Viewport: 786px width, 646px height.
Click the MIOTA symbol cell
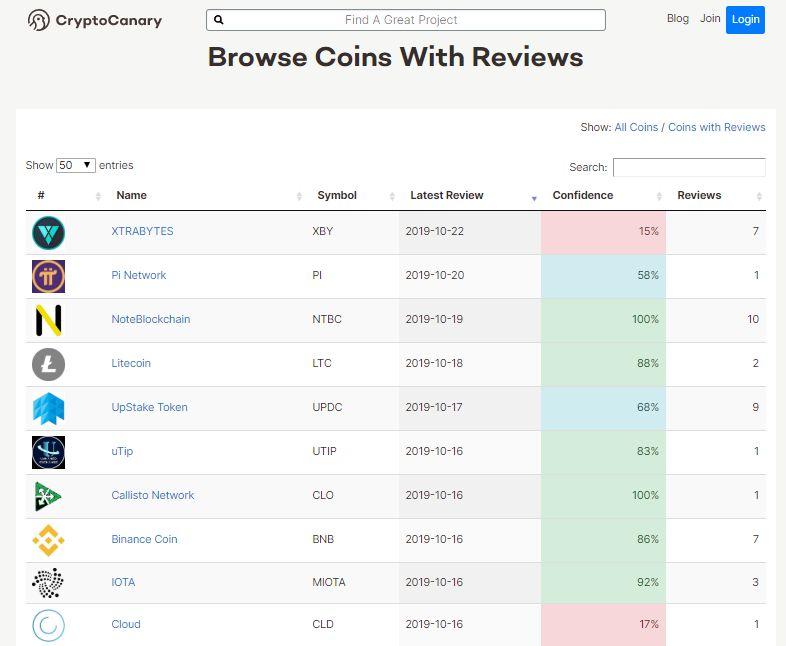pos(329,582)
